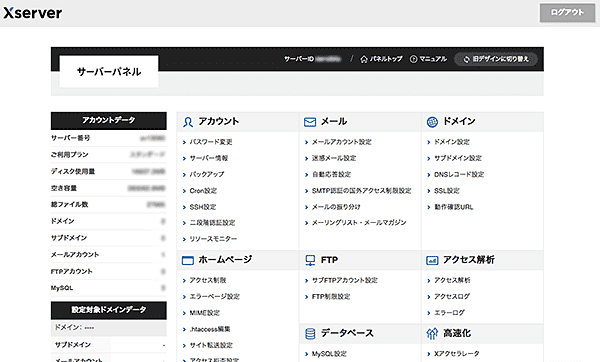Open 自動応答設定

tap(331, 174)
